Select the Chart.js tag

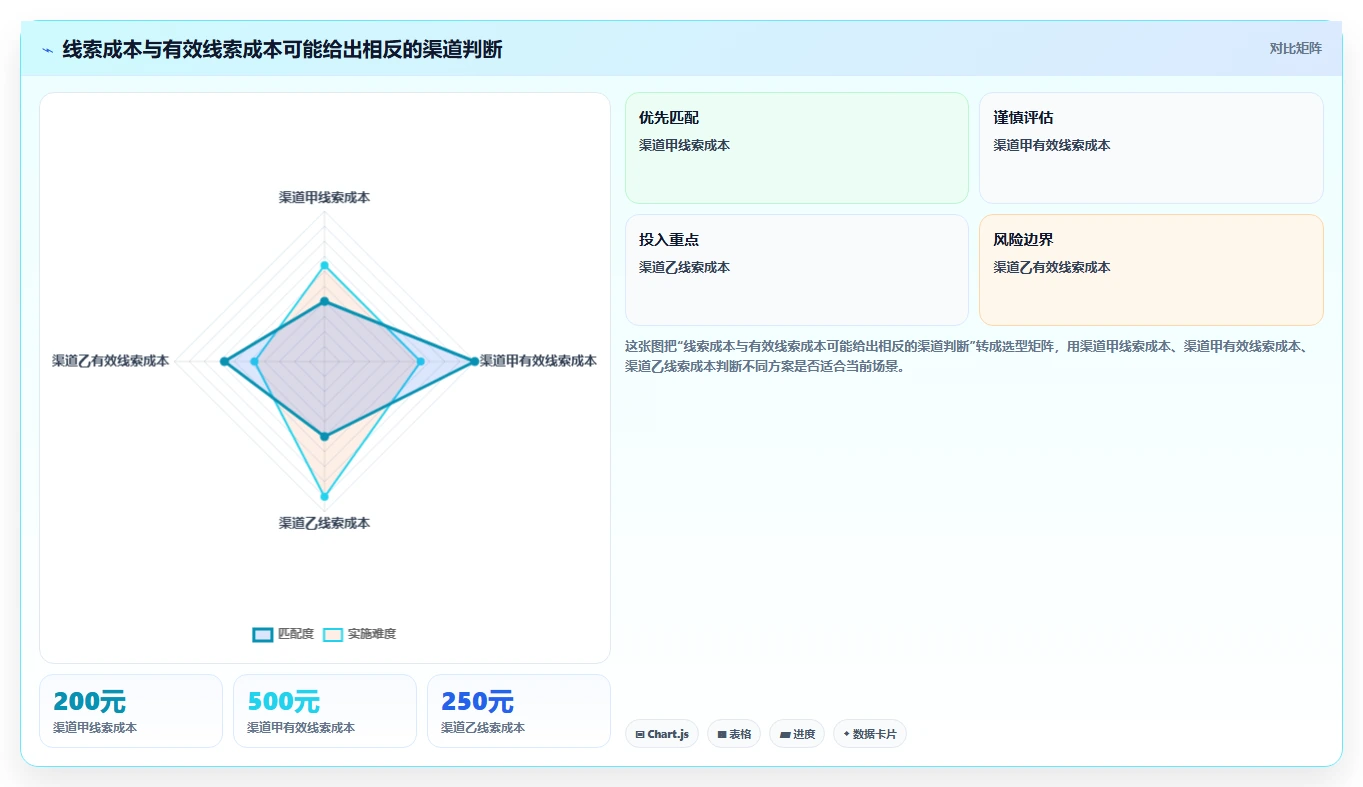pos(662,734)
